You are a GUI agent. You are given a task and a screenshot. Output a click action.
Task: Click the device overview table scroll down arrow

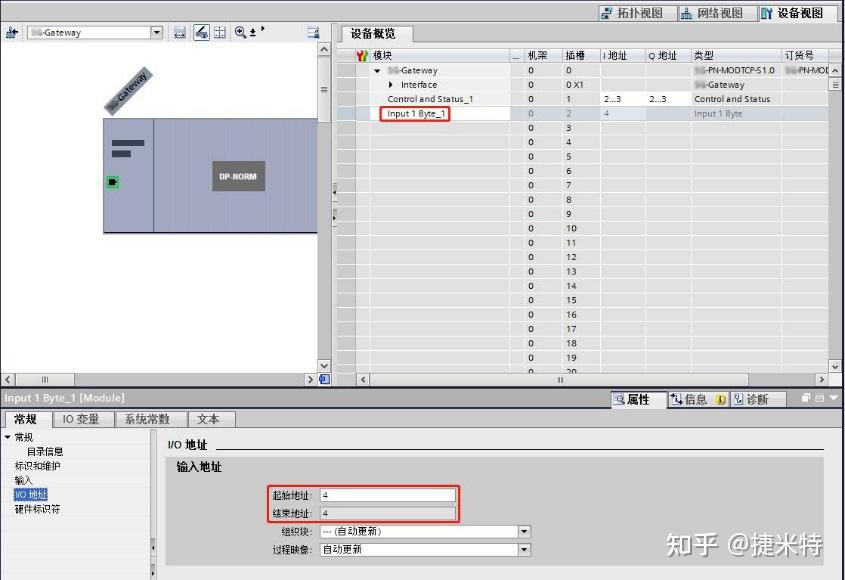pos(835,366)
